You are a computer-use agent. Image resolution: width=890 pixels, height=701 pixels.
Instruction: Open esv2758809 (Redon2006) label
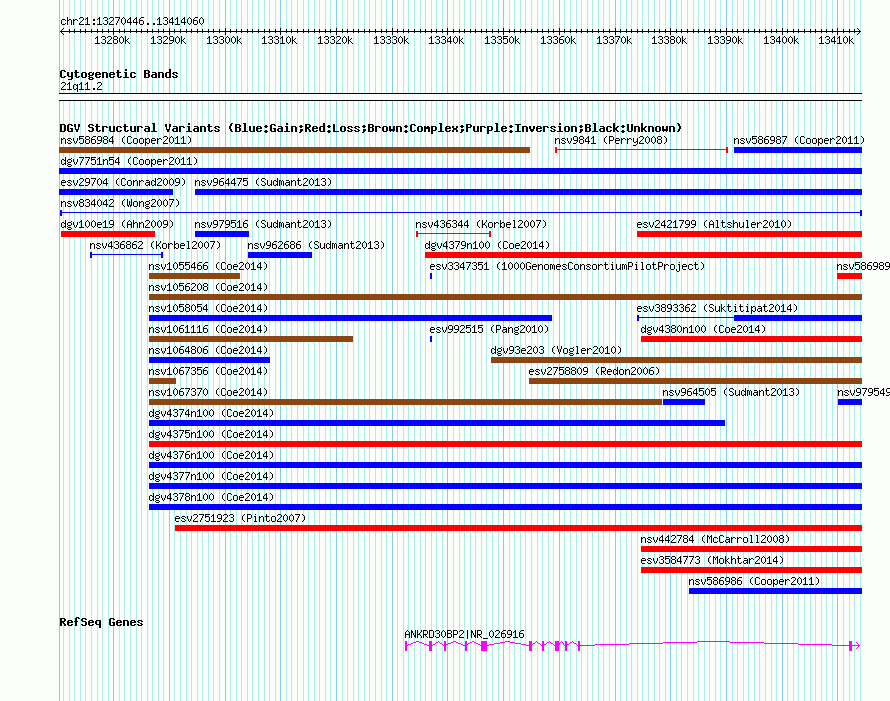click(594, 371)
